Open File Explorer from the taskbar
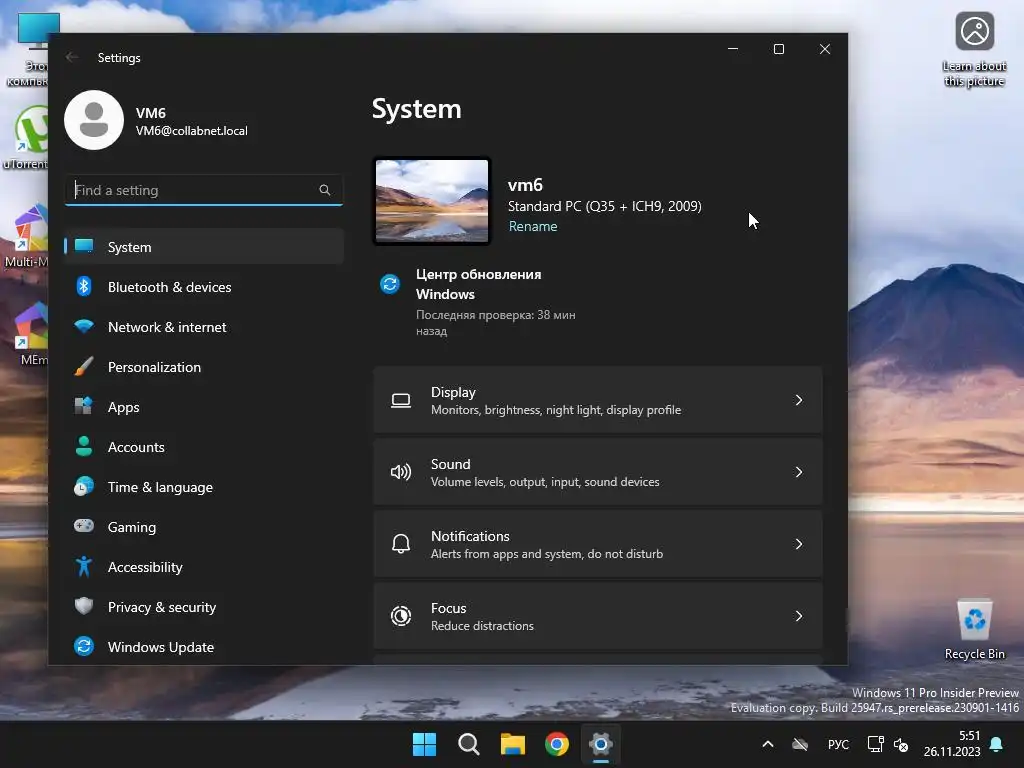The height and width of the screenshot is (768, 1024). coord(513,744)
